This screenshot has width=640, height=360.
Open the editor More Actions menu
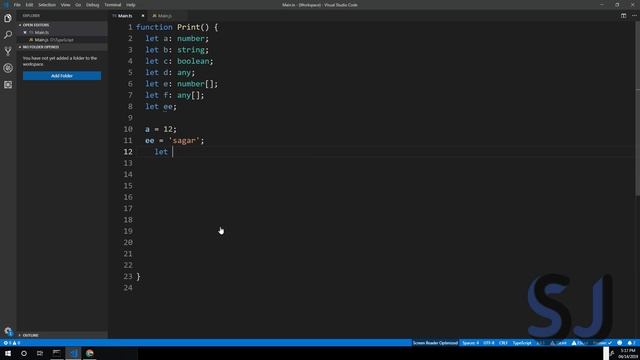pyautogui.click(x=634, y=16)
